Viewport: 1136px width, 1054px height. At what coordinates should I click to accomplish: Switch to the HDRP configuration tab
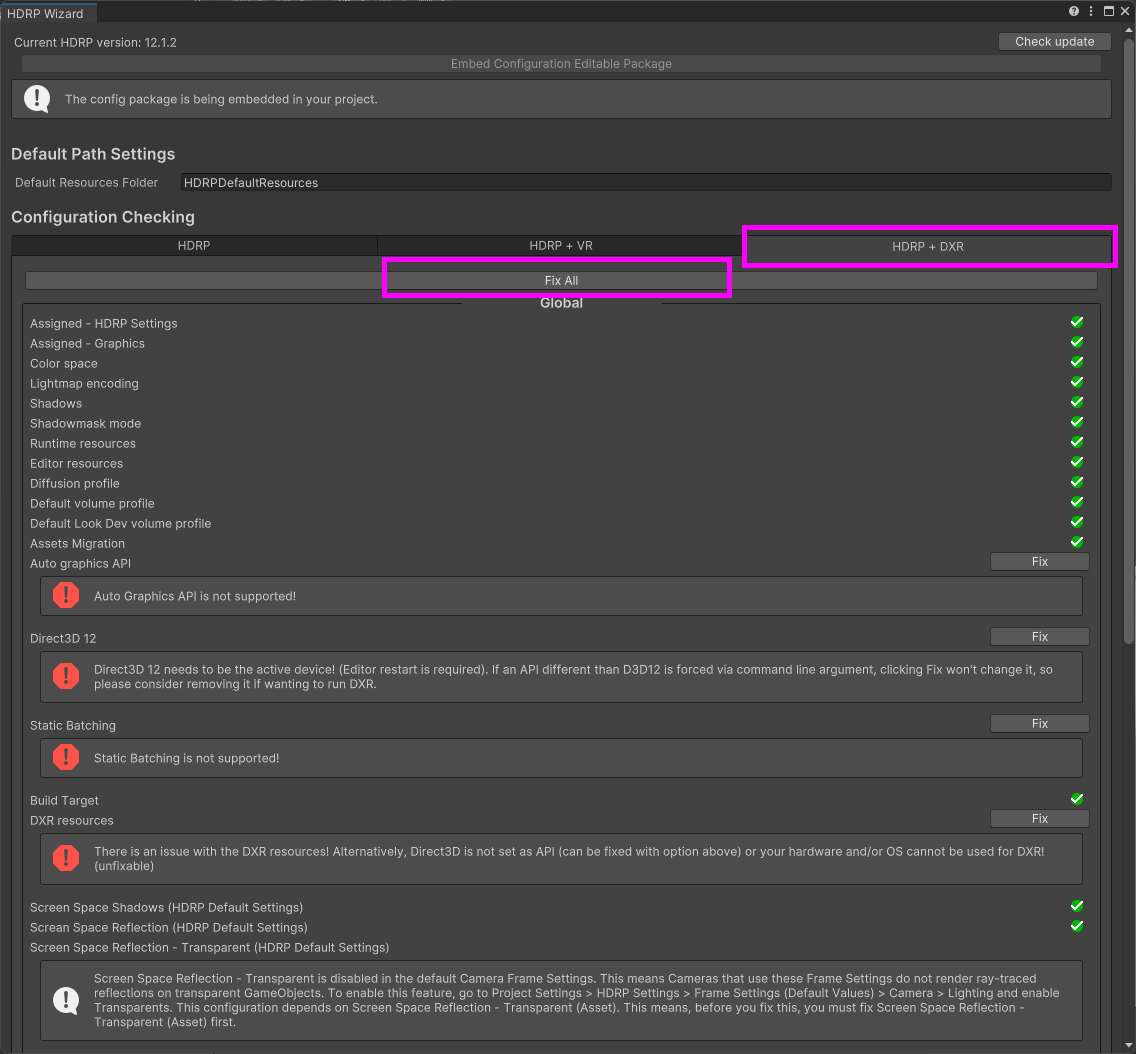194,246
